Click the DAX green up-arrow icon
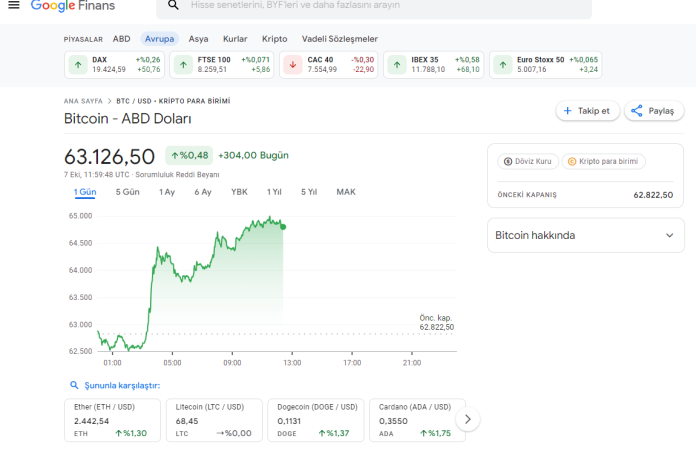 point(77,65)
